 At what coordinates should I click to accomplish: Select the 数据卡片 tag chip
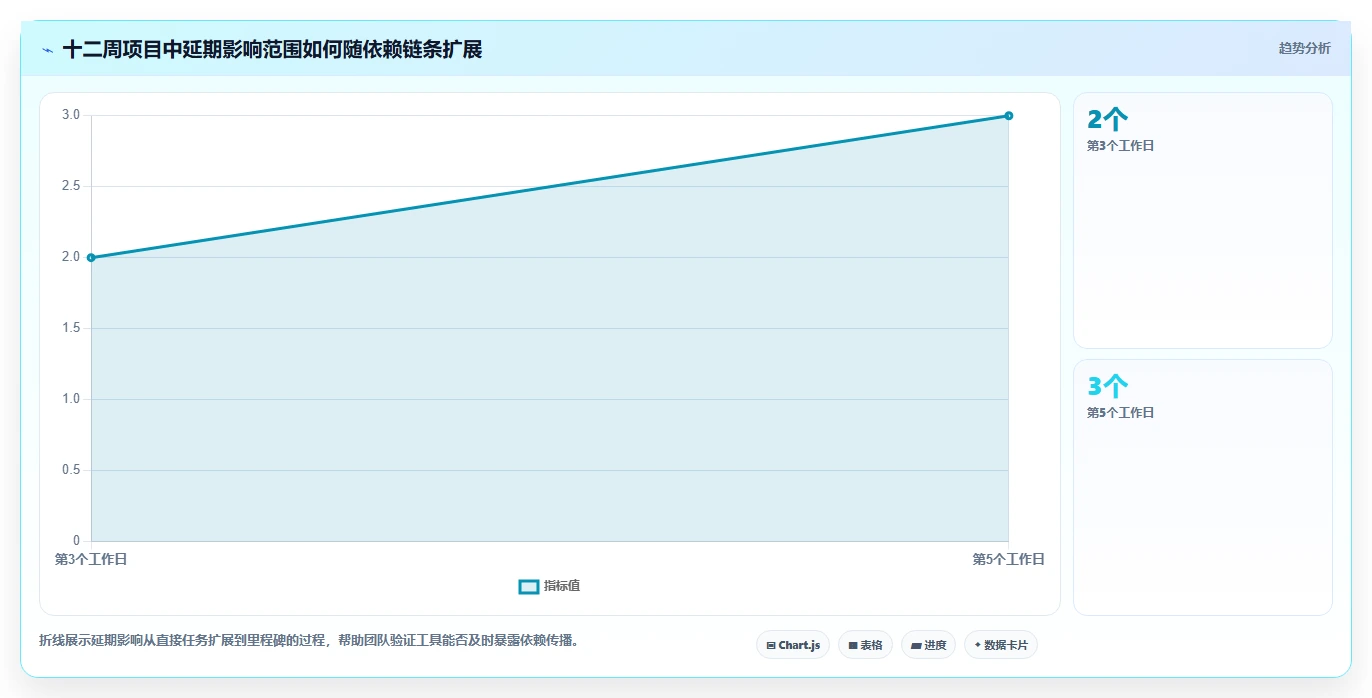point(1001,645)
